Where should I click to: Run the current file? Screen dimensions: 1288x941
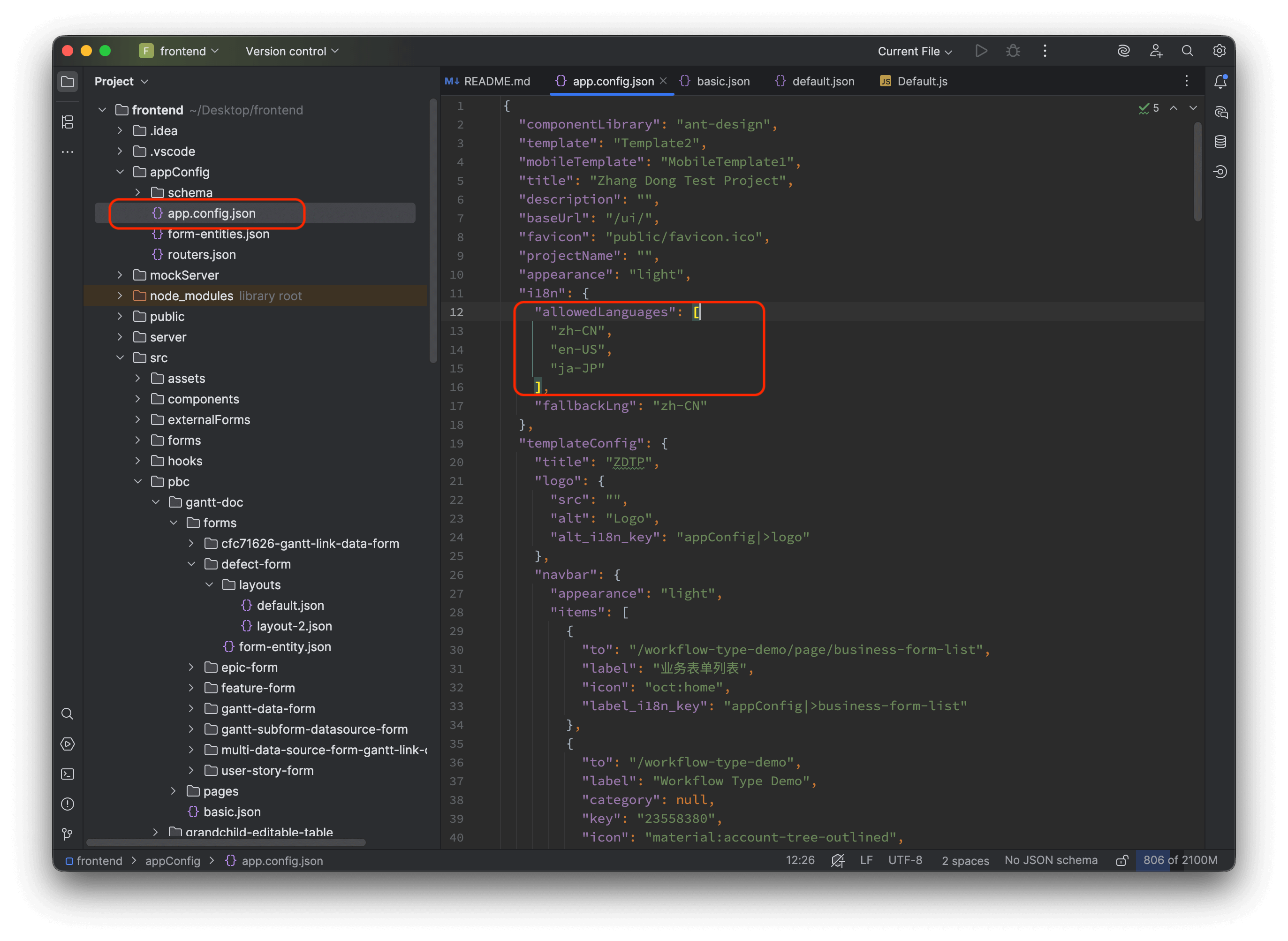point(981,51)
